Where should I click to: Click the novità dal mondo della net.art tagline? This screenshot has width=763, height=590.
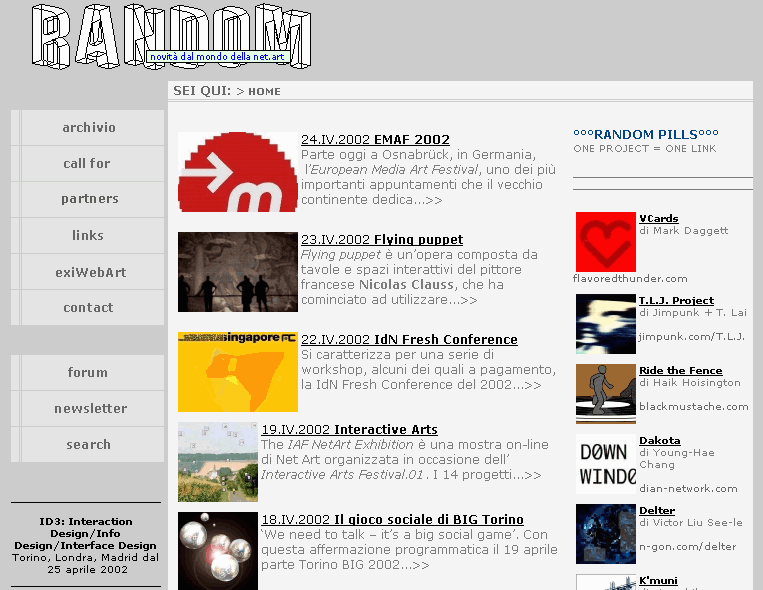[x=218, y=56]
